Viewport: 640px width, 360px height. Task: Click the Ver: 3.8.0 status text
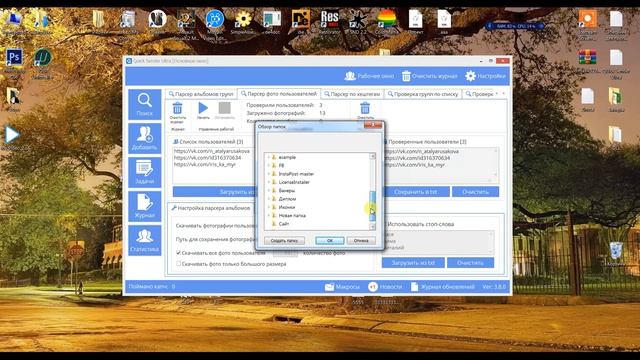tap(494, 287)
